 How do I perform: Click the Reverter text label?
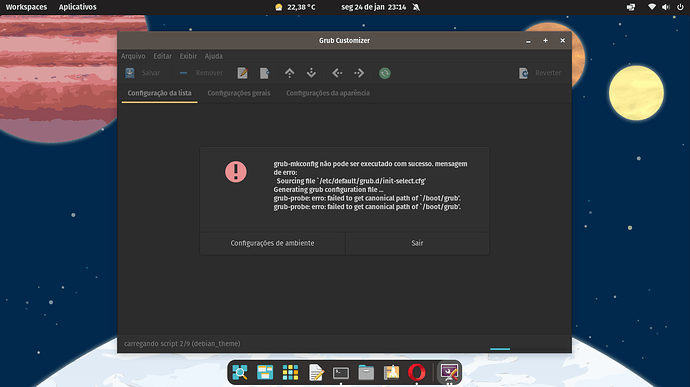(x=548, y=73)
